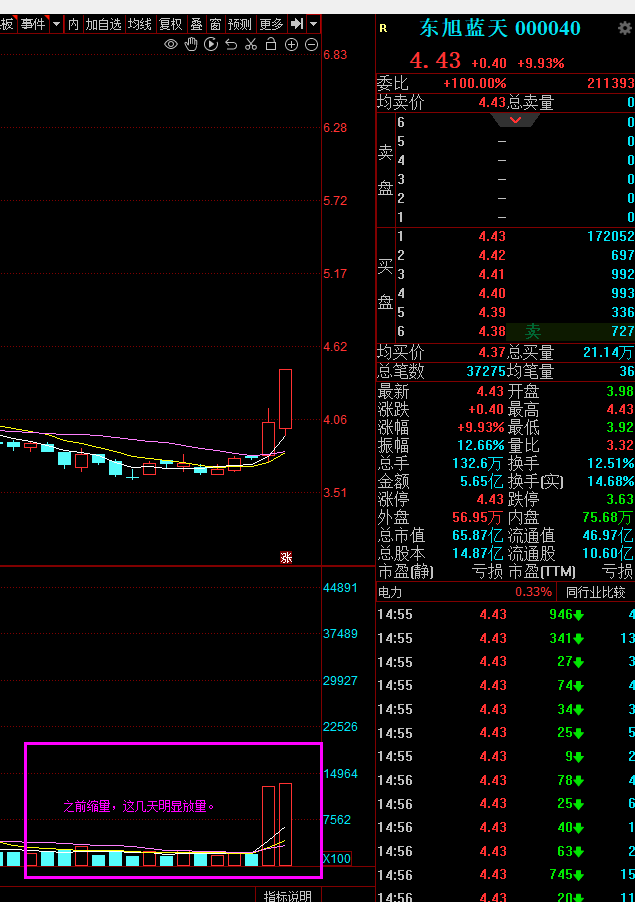The height and width of the screenshot is (902, 635).
Task: Open 同行业比较 industry comparison link
Action: point(595,592)
